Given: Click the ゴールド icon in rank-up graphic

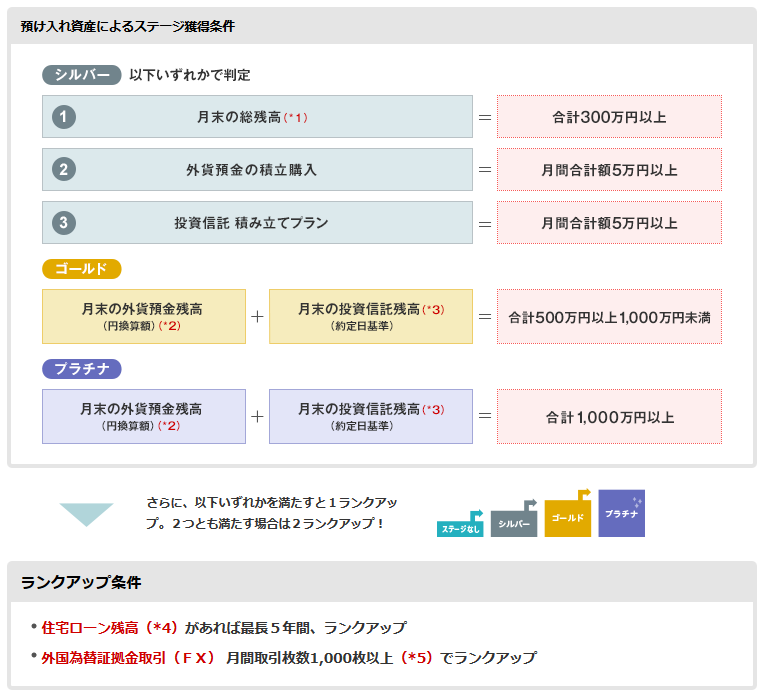Looking at the screenshot, I should pos(567,514).
